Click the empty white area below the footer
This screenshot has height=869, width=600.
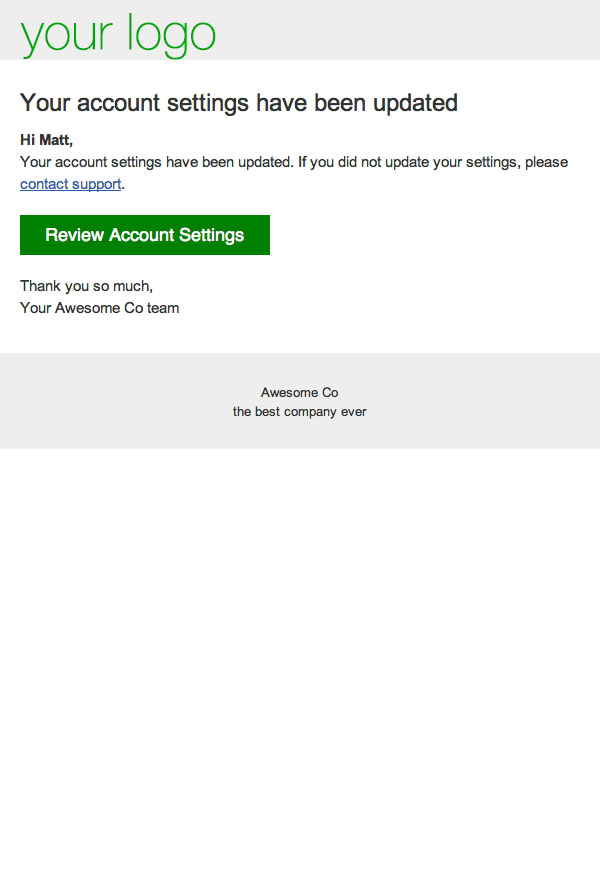[x=300, y=650]
